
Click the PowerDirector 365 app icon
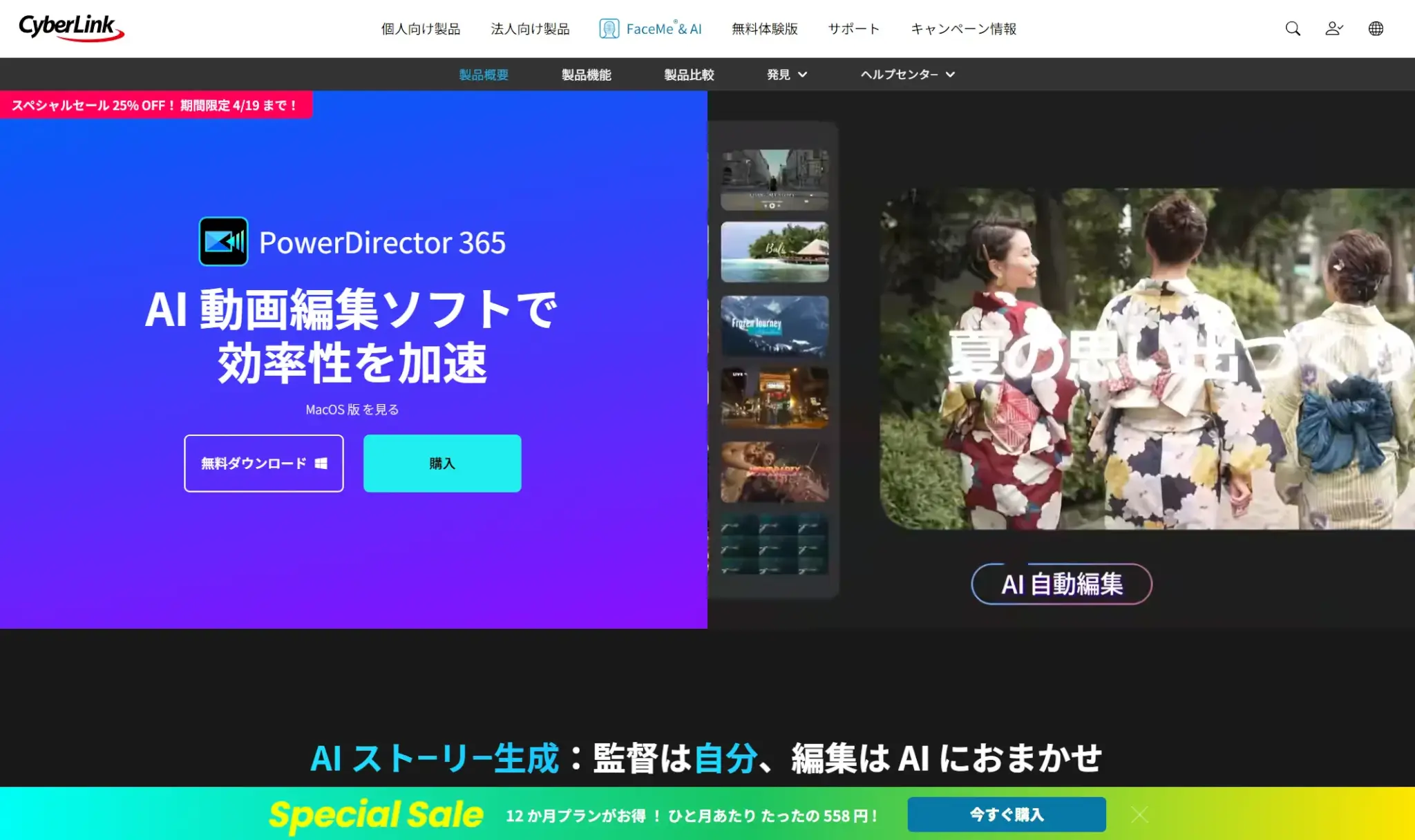pos(223,242)
